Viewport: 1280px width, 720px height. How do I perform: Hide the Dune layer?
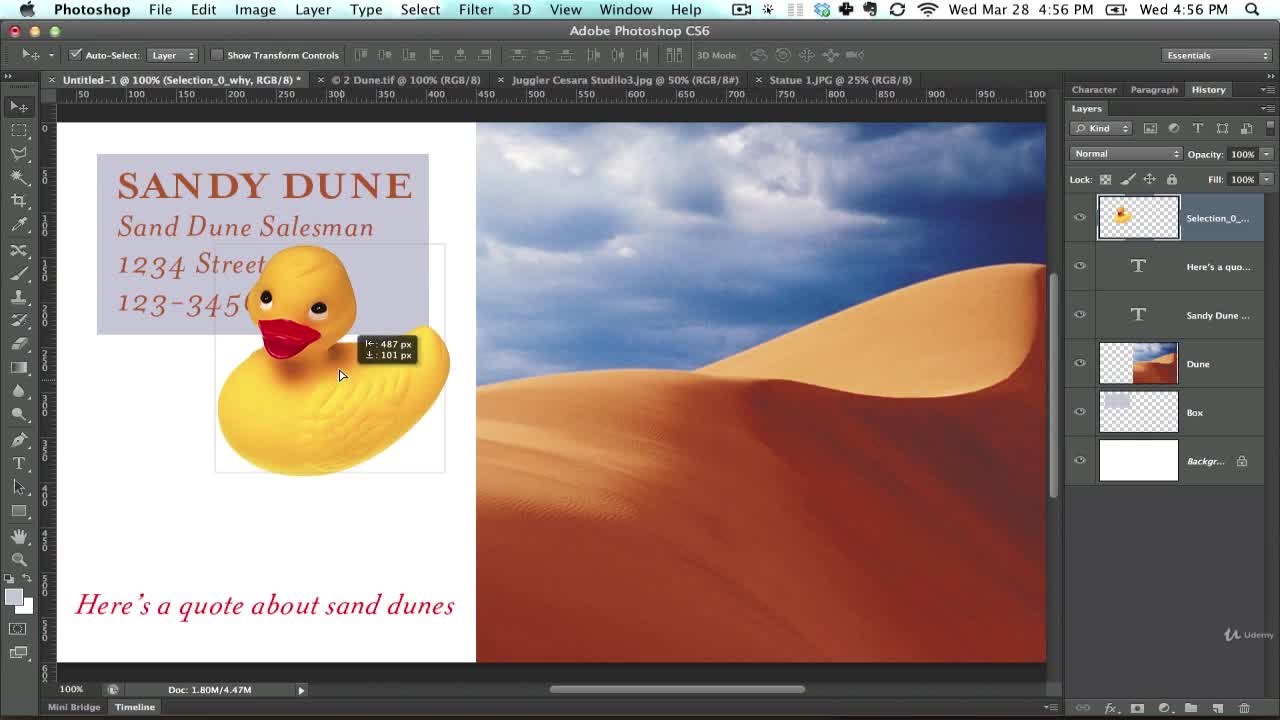[x=1080, y=363]
